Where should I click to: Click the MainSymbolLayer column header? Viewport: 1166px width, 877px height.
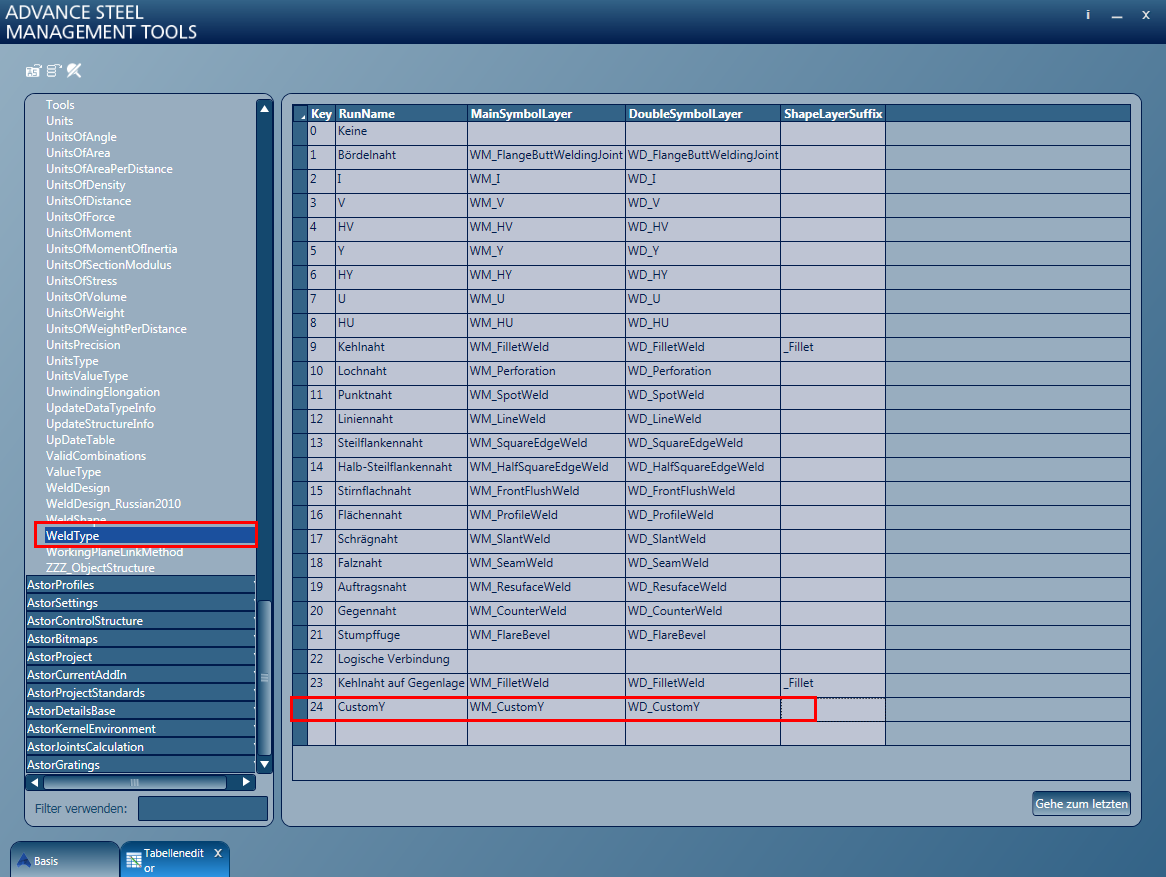(547, 114)
